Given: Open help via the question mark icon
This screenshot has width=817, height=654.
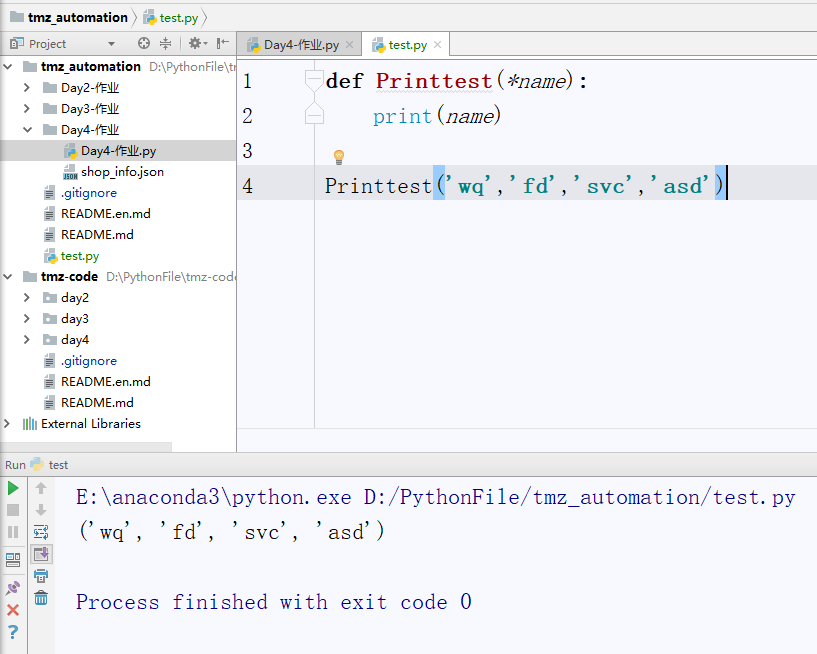Looking at the screenshot, I should 13,632.
